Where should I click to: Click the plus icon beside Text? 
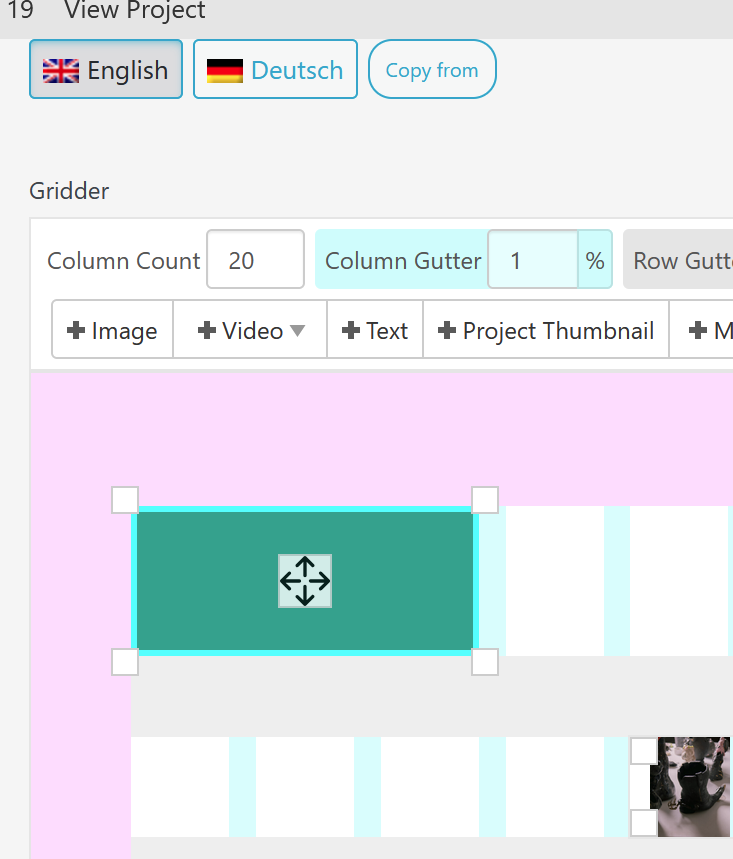click(x=351, y=331)
